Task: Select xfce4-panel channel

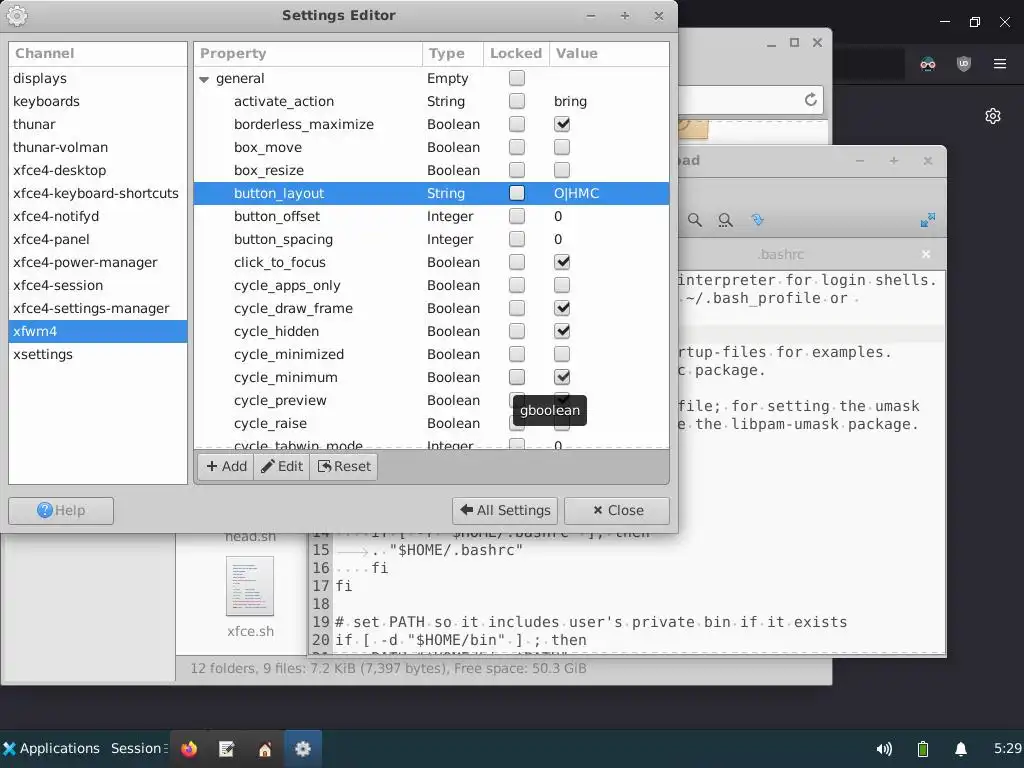Action: [x=98, y=239]
